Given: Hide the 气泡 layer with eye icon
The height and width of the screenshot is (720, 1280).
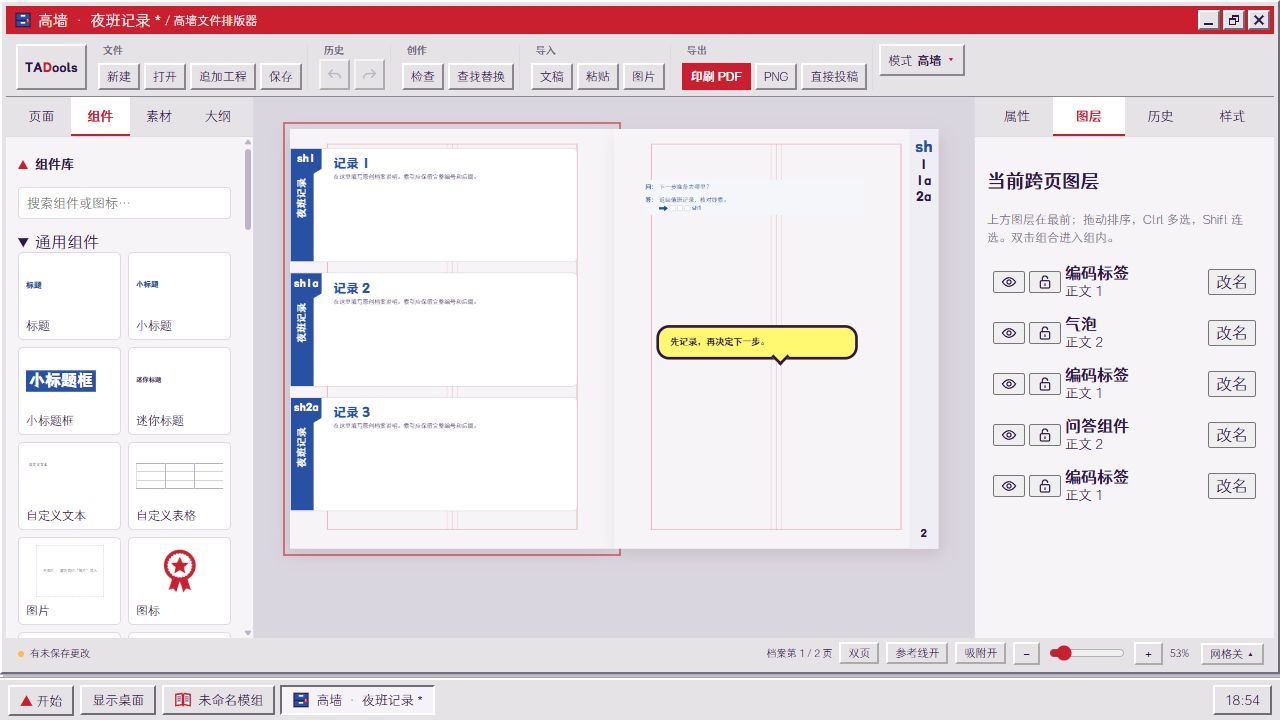Looking at the screenshot, I should click(x=1008, y=333).
